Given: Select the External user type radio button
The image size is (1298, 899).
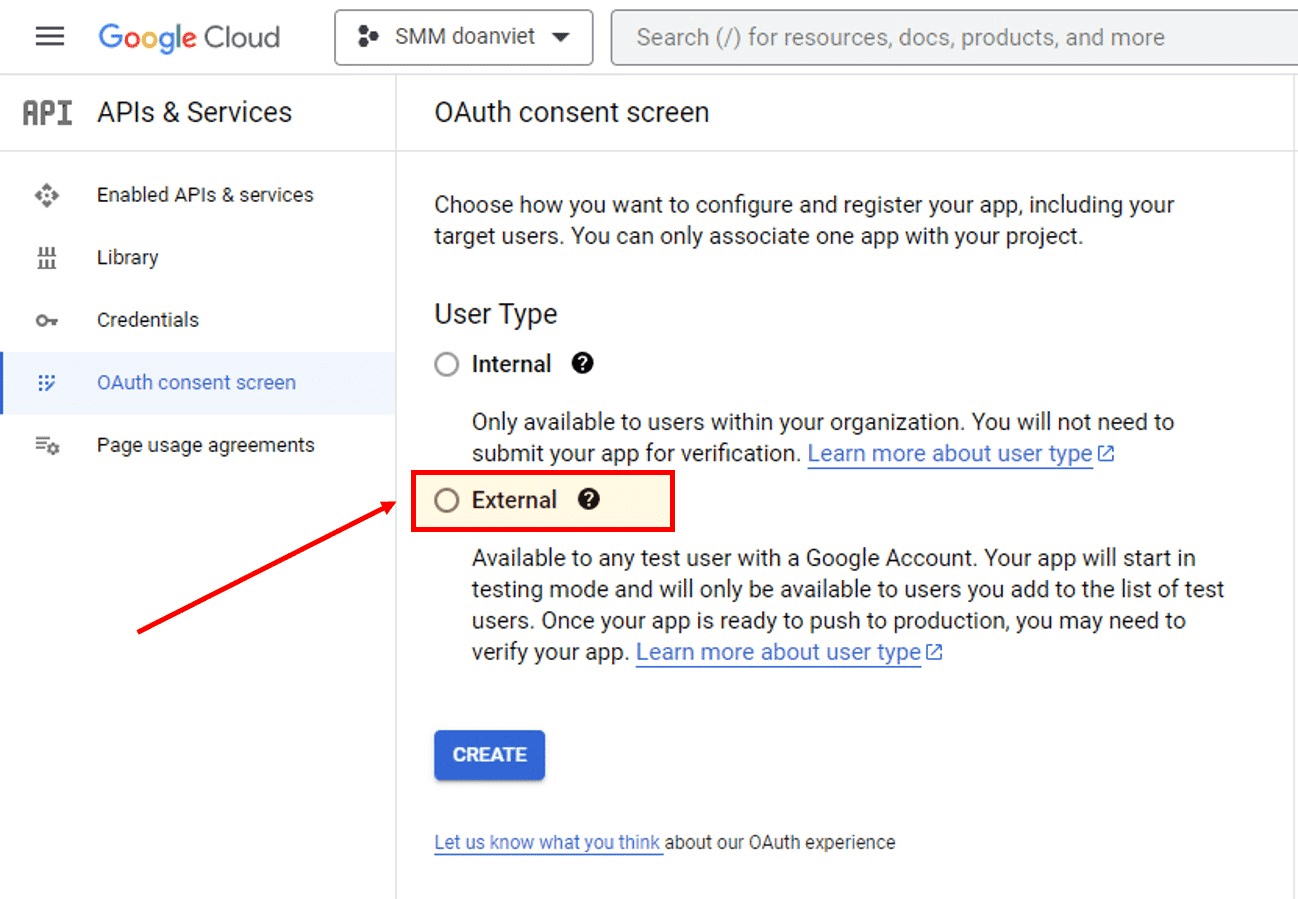Looking at the screenshot, I should pyautogui.click(x=447, y=500).
